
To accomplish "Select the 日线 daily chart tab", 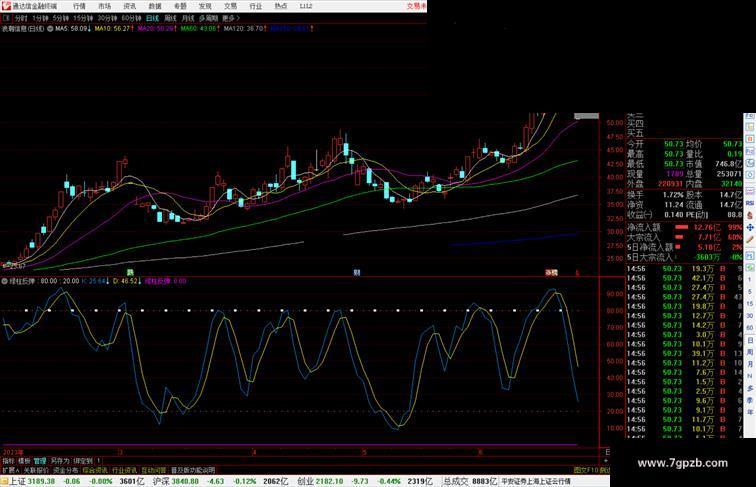I will coord(152,18).
